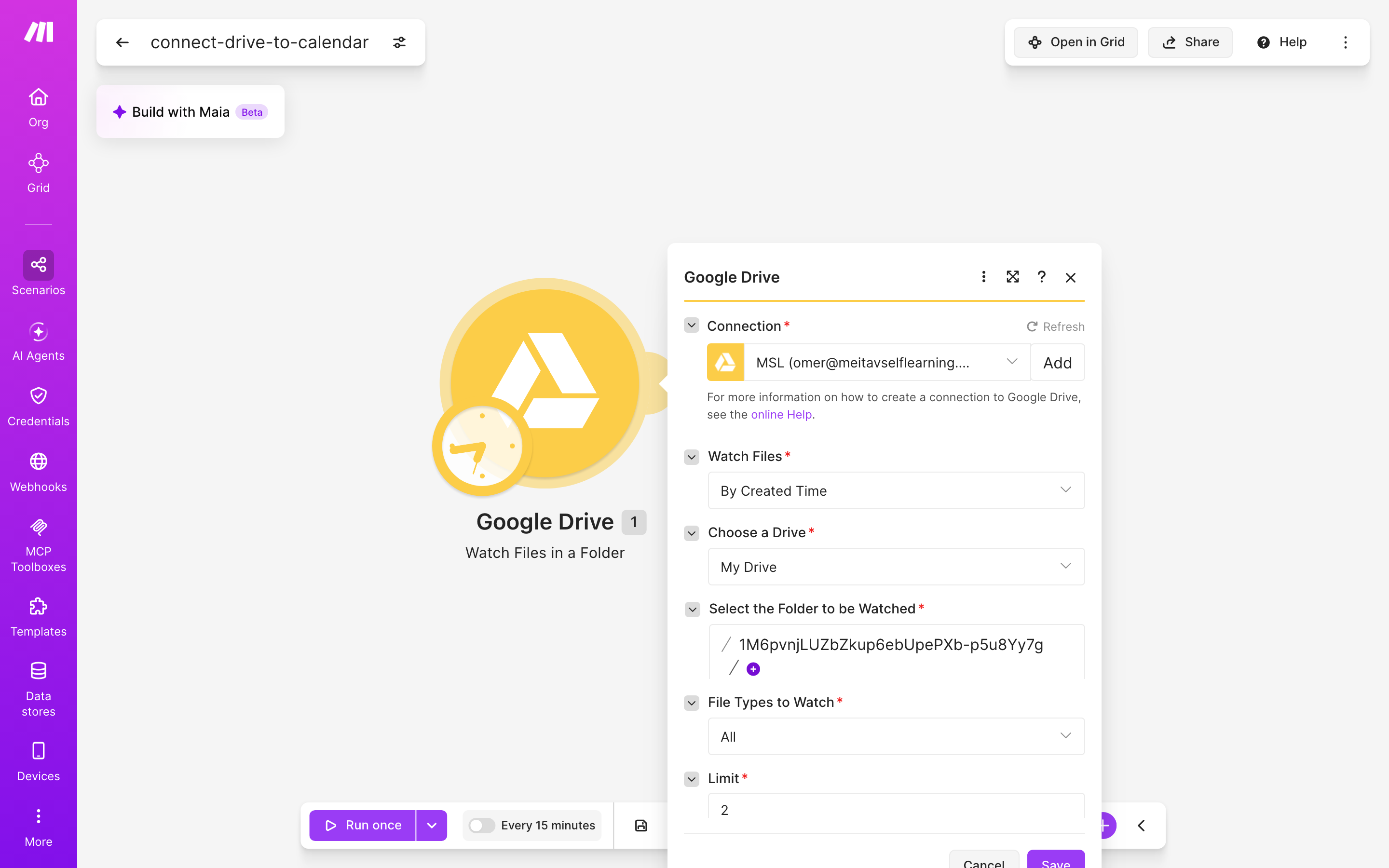Click Build with Maia button
1389x868 pixels.
(191, 111)
